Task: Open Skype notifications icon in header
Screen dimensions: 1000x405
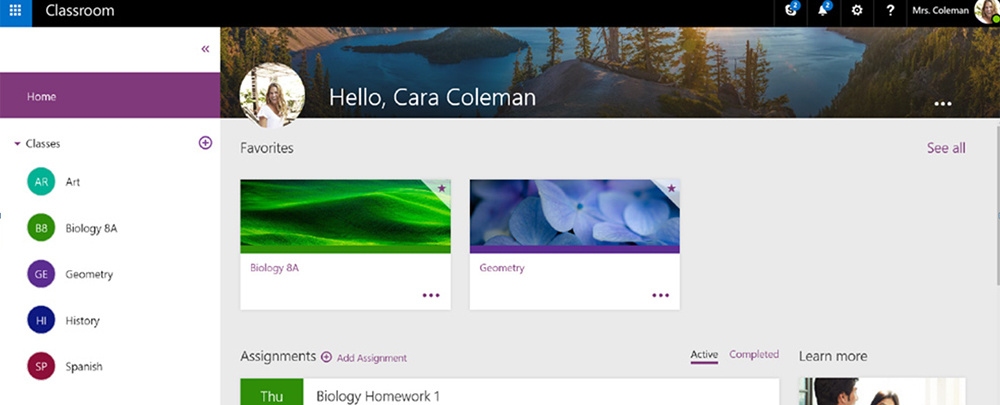Action: tap(792, 11)
